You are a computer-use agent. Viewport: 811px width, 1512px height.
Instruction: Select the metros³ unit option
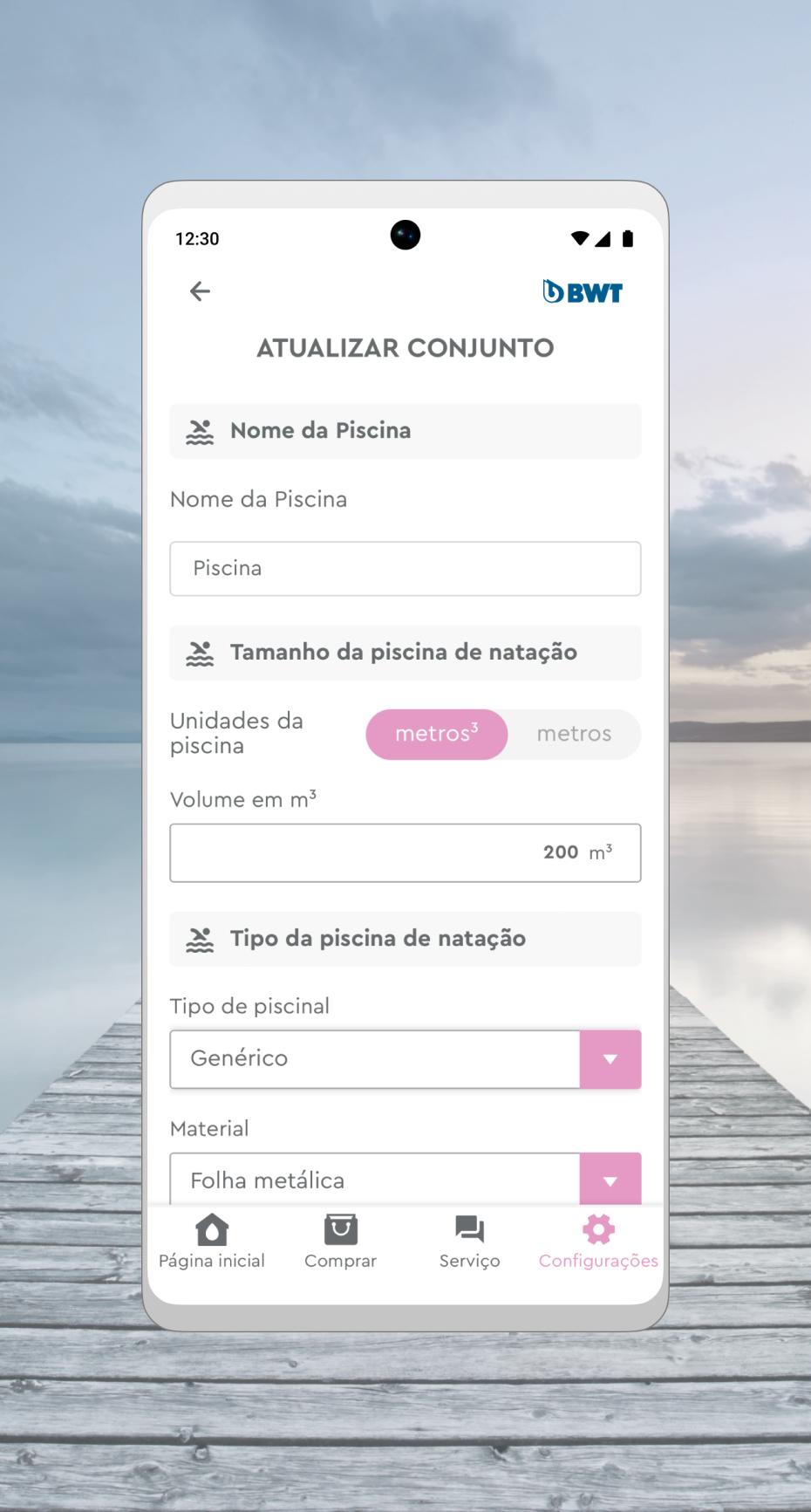[436, 735]
